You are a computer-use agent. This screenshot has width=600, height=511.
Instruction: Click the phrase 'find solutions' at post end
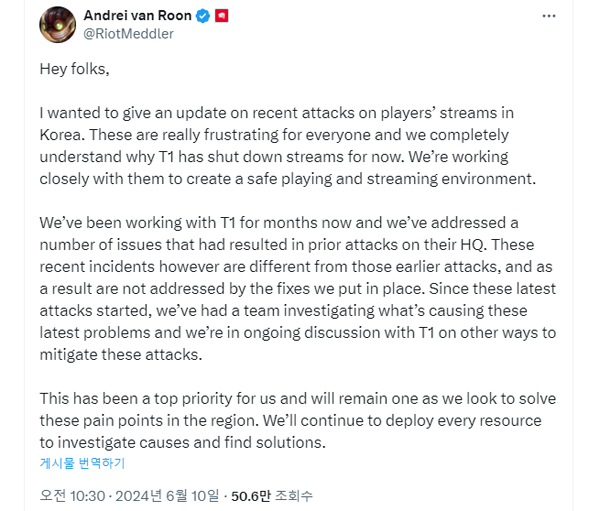tap(279, 441)
